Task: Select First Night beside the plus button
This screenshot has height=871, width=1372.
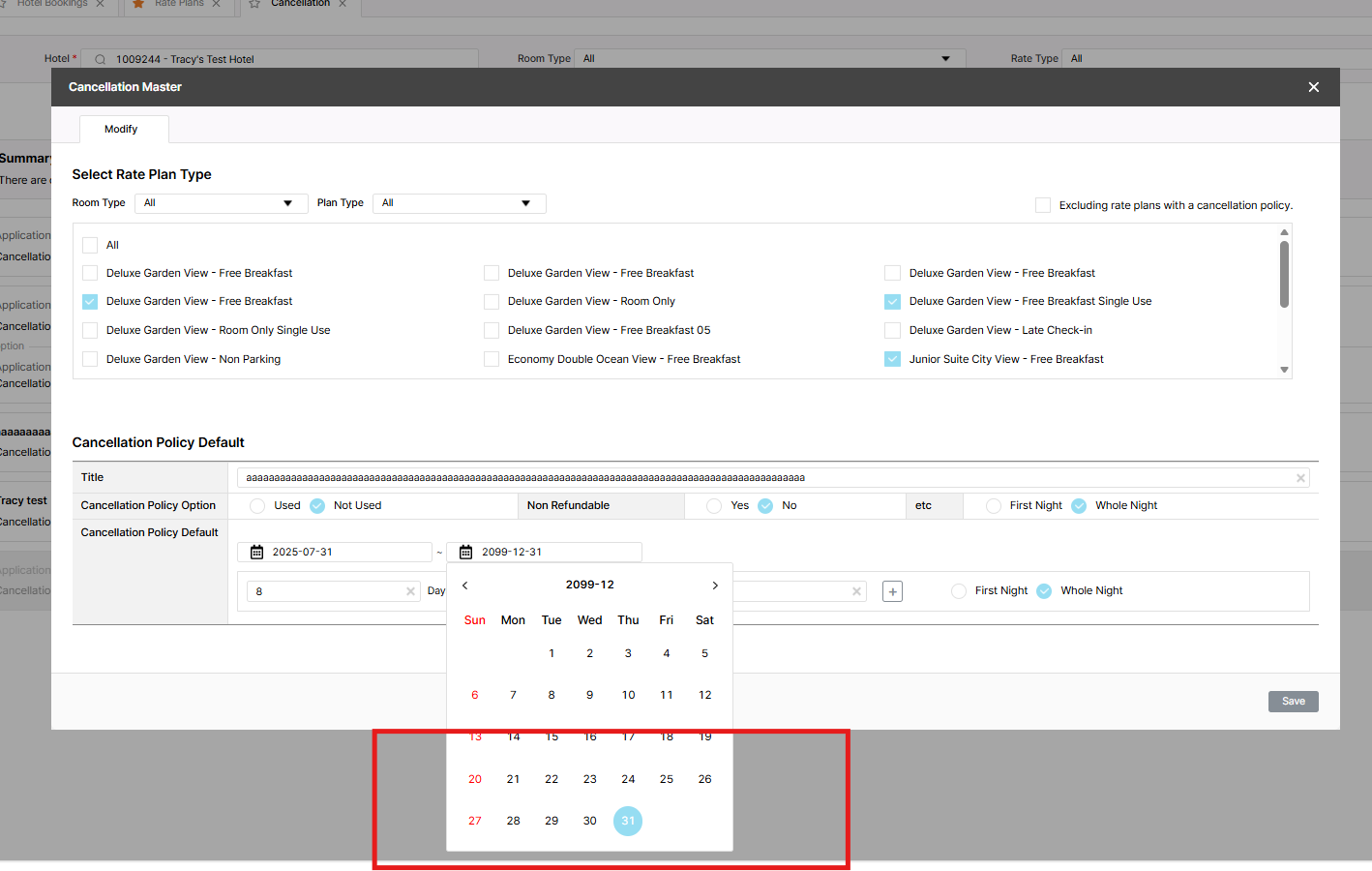Action: pos(959,590)
